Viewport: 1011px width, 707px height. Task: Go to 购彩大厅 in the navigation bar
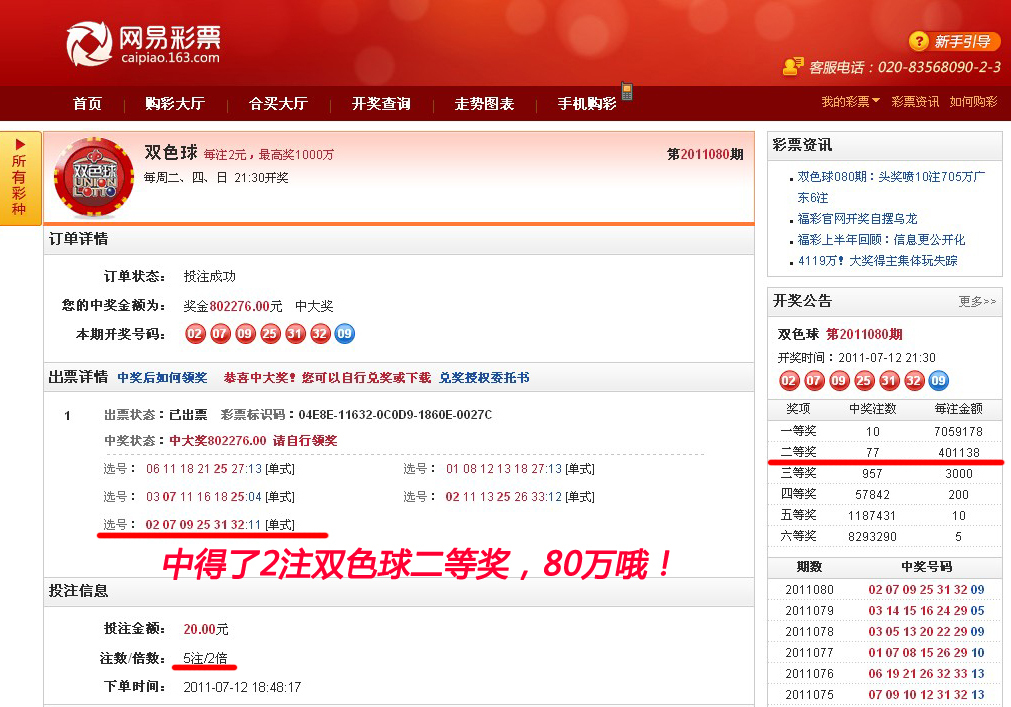coord(174,104)
